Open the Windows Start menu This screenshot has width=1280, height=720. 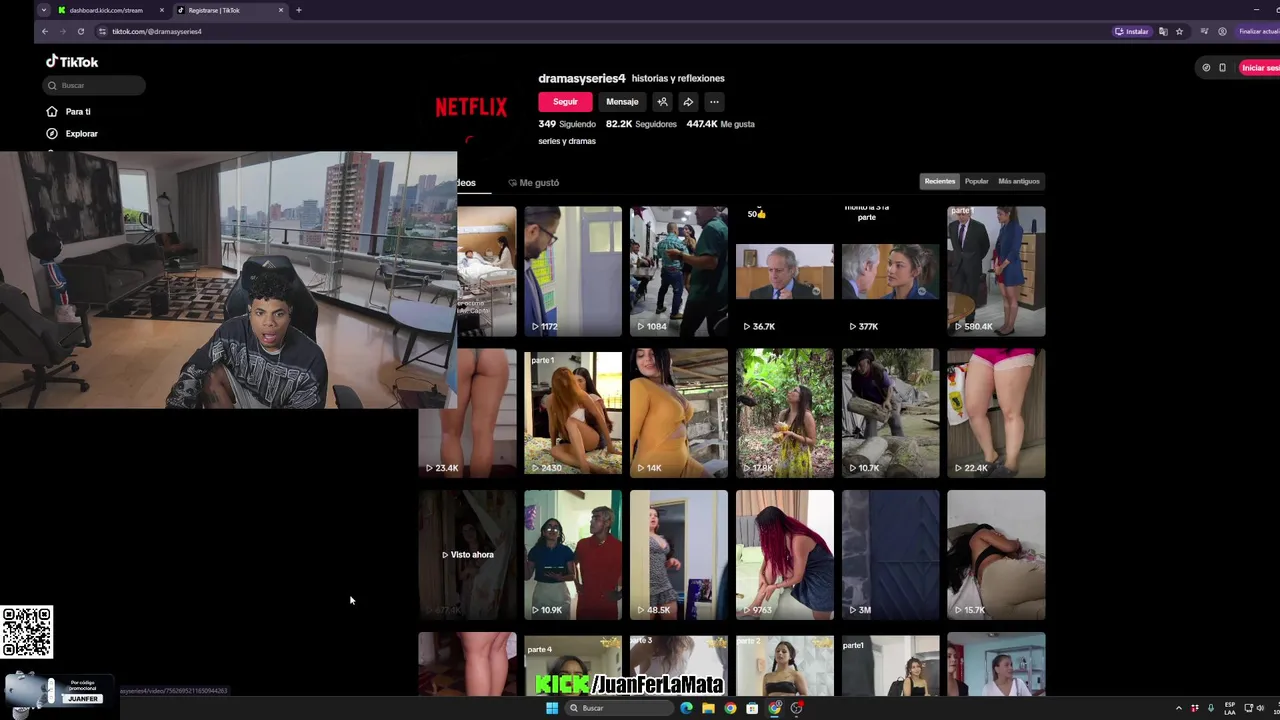tap(551, 708)
